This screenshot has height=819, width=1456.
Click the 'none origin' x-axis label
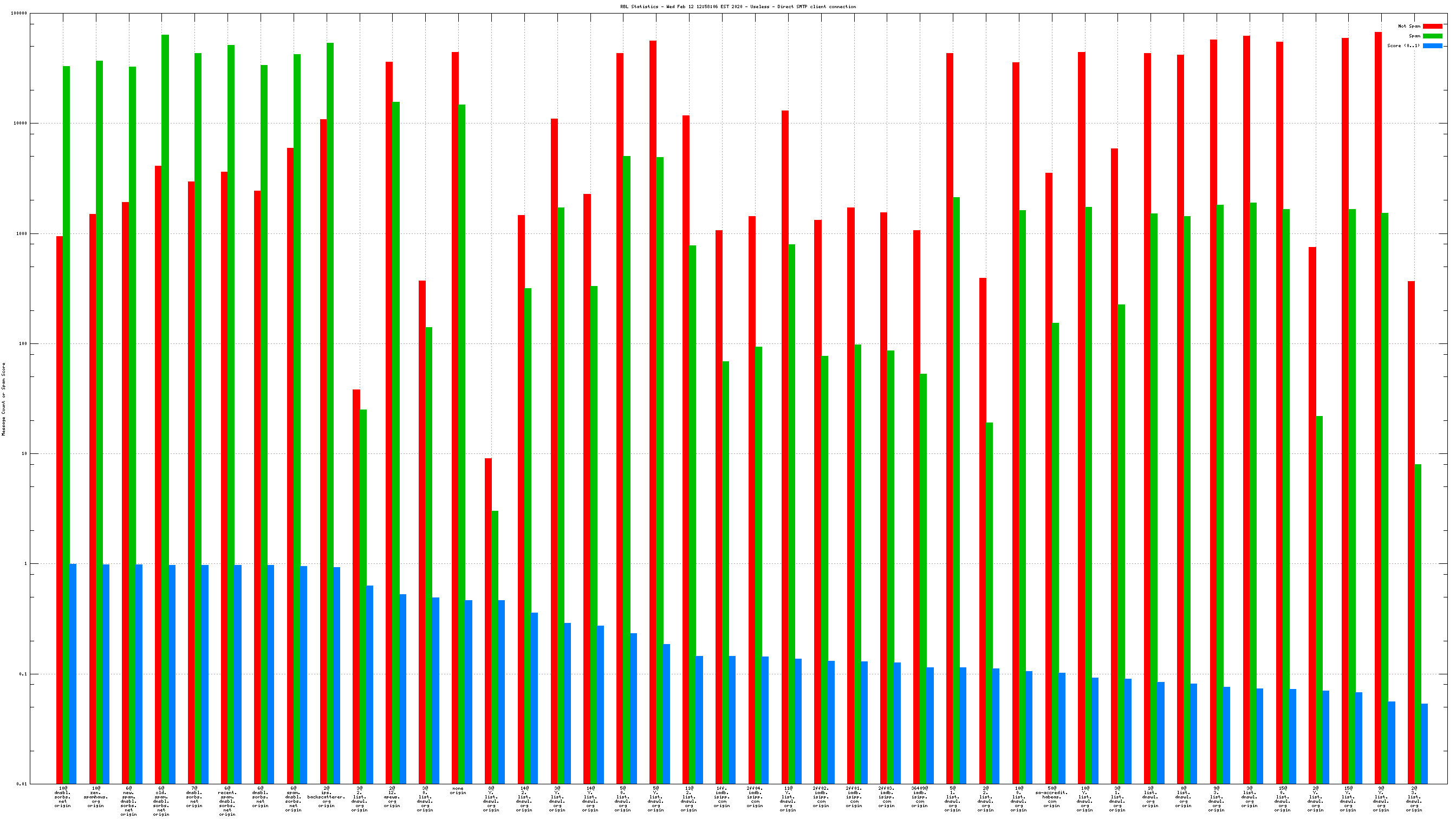point(458,790)
